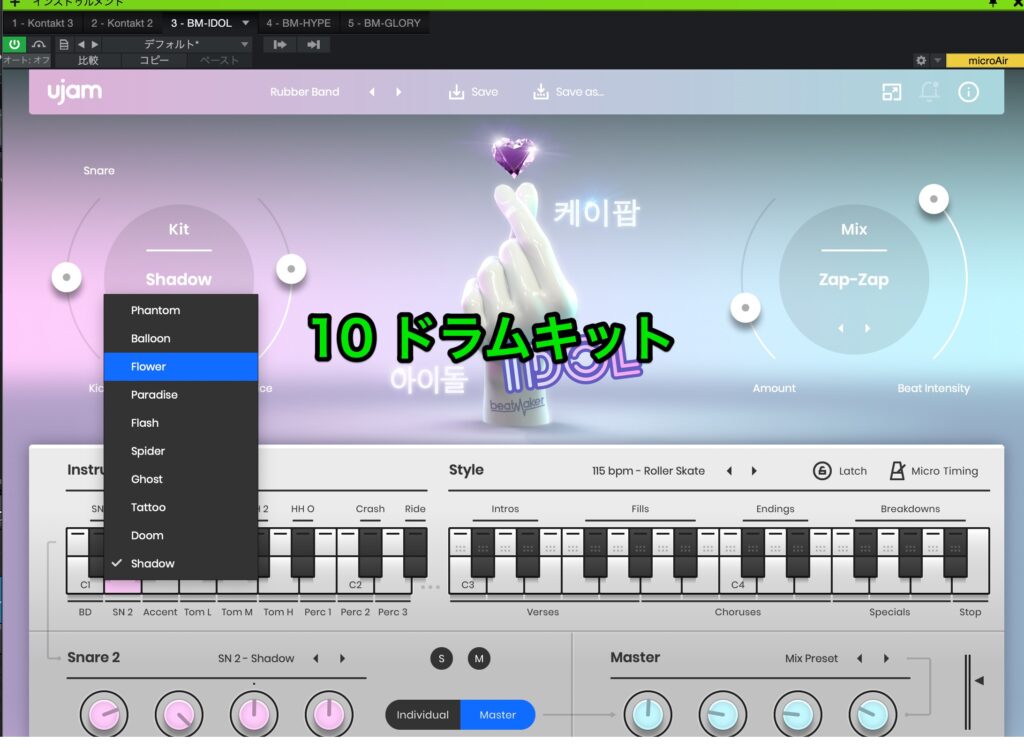1024x756 pixels.
Task: Click the info icon in header
Action: pos(968,92)
